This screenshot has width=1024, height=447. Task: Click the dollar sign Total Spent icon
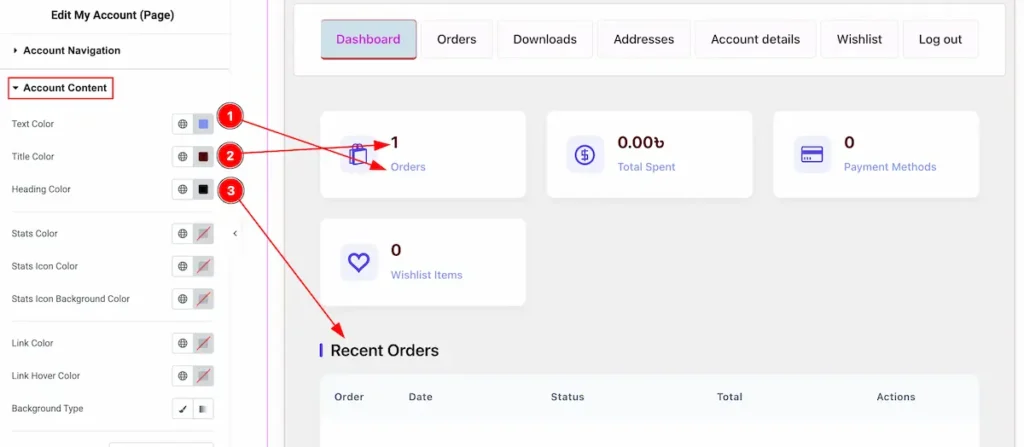click(584, 155)
